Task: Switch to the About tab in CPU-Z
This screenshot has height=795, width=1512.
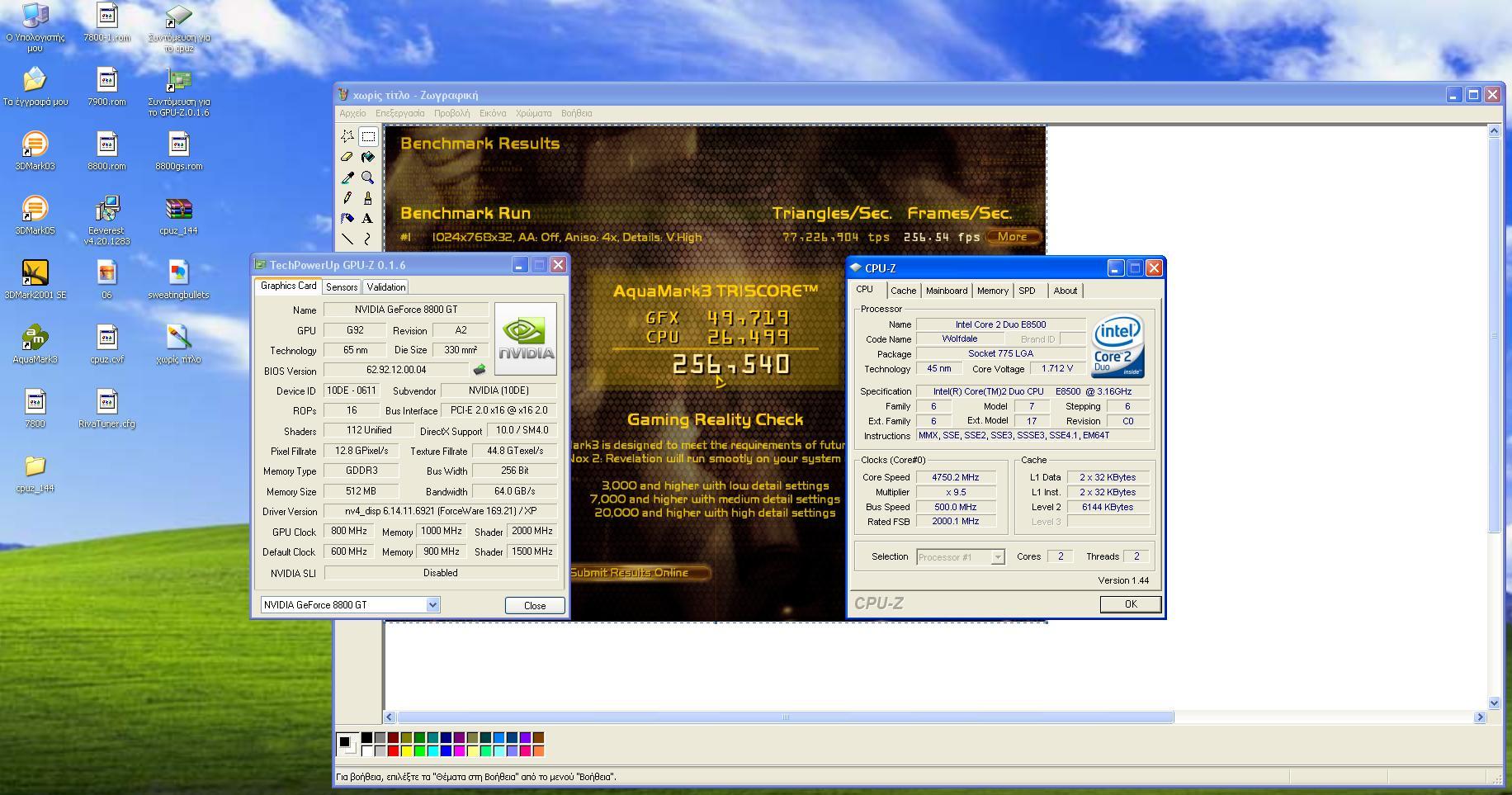Action: point(1065,291)
